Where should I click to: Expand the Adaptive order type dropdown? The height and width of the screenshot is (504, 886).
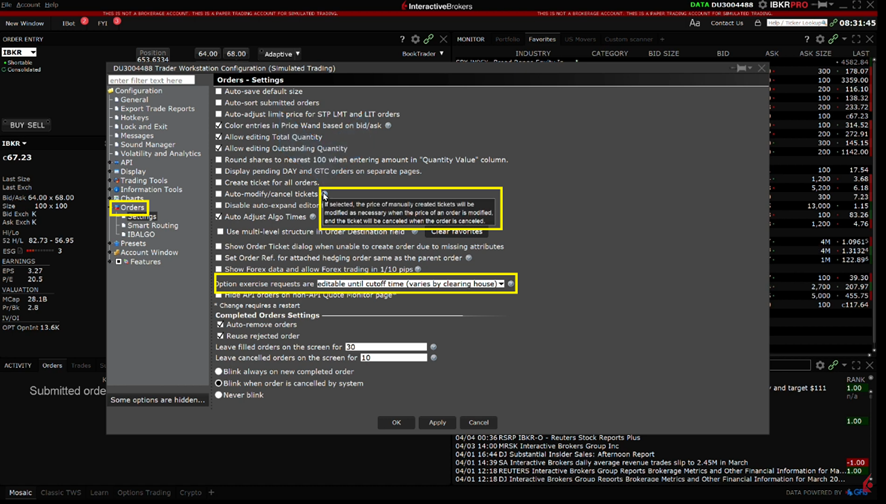pyautogui.click(x=280, y=54)
